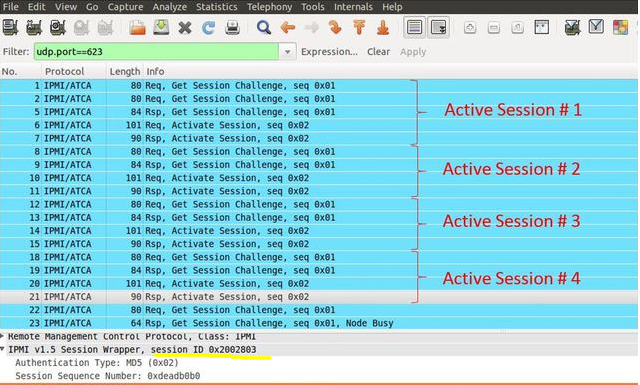Open the Tools menu
The height and width of the screenshot is (385, 640).
tap(313, 7)
